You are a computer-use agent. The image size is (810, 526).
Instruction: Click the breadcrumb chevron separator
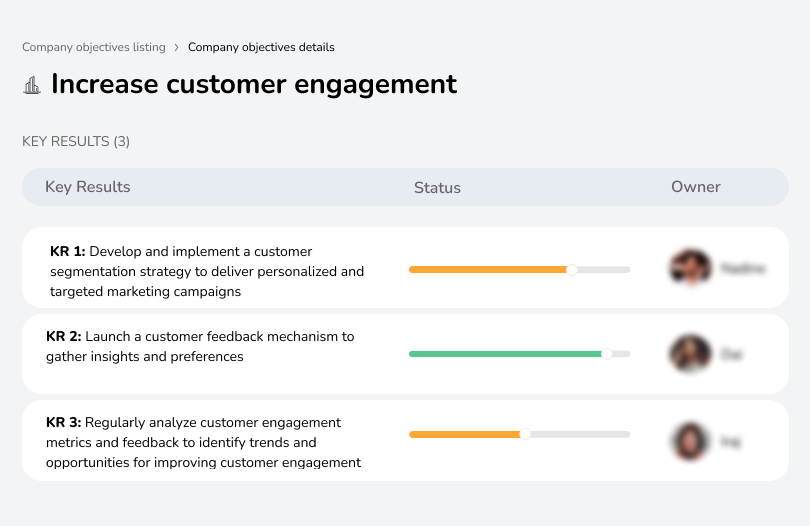(x=177, y=48)
